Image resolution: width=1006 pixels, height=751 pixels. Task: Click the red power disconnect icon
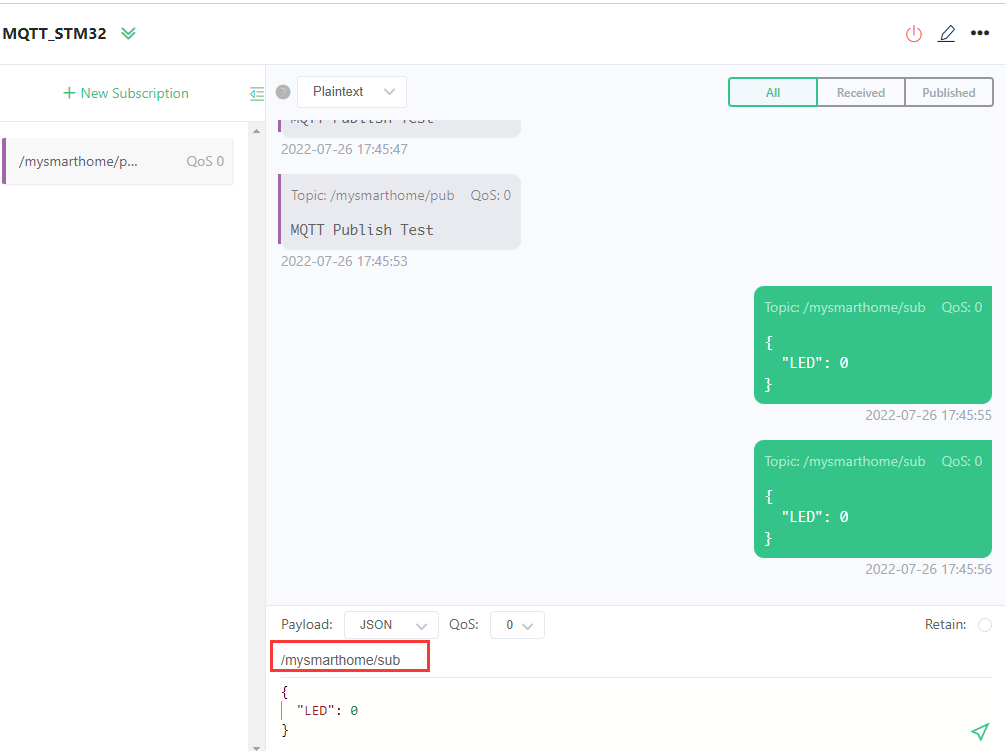coord(913,34)
